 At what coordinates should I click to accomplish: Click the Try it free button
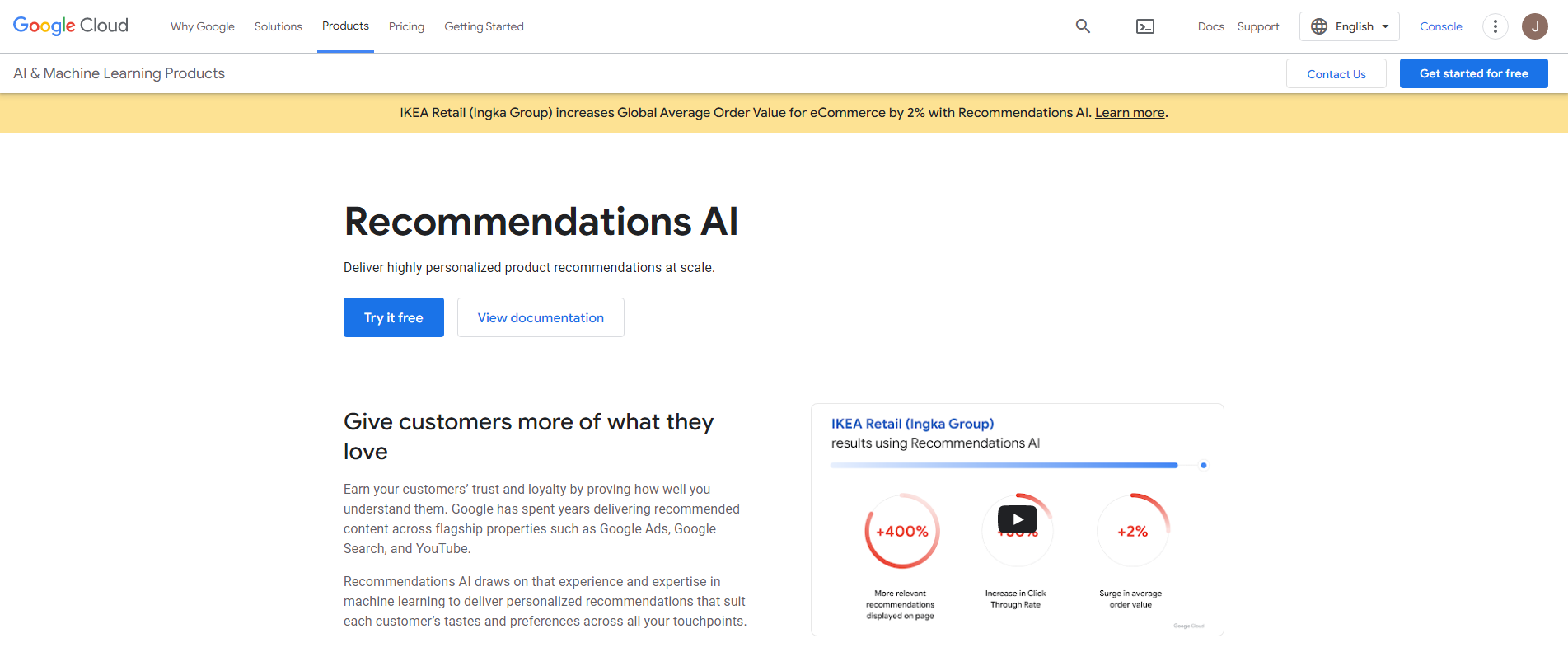click(x=394, y=317)
